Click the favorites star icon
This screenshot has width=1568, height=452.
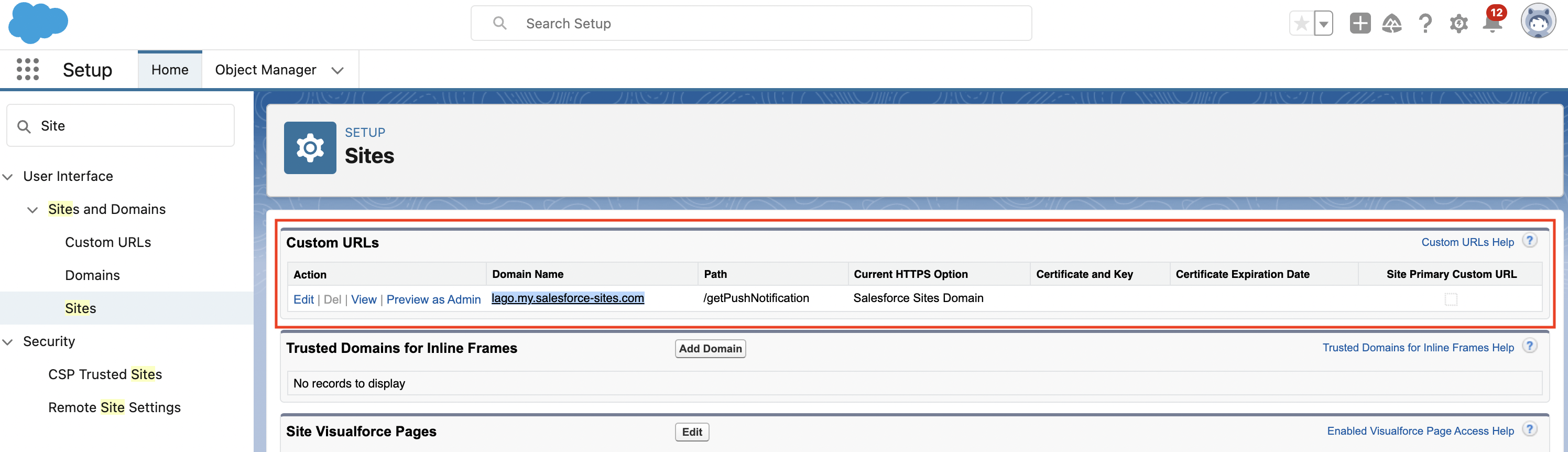[1301, 24]
